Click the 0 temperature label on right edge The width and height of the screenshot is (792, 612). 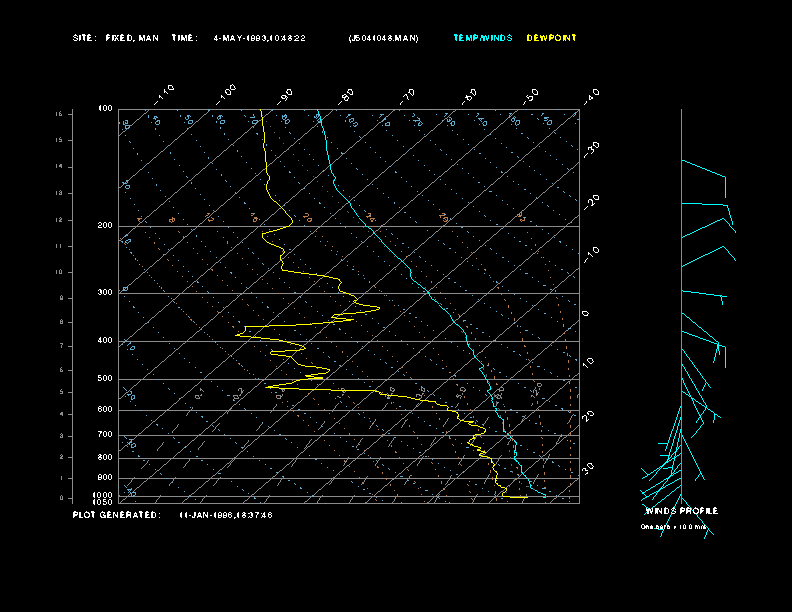click(586, 313)
